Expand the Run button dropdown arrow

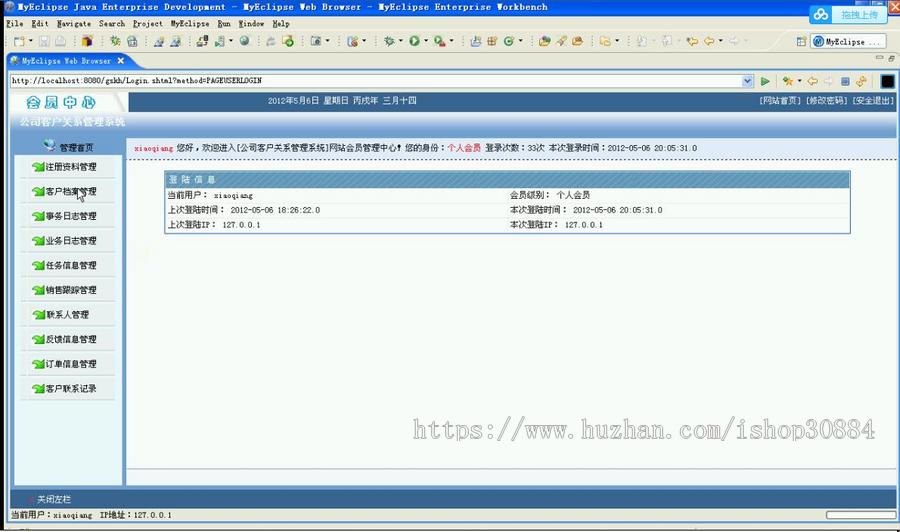click(x=426, y=41)
